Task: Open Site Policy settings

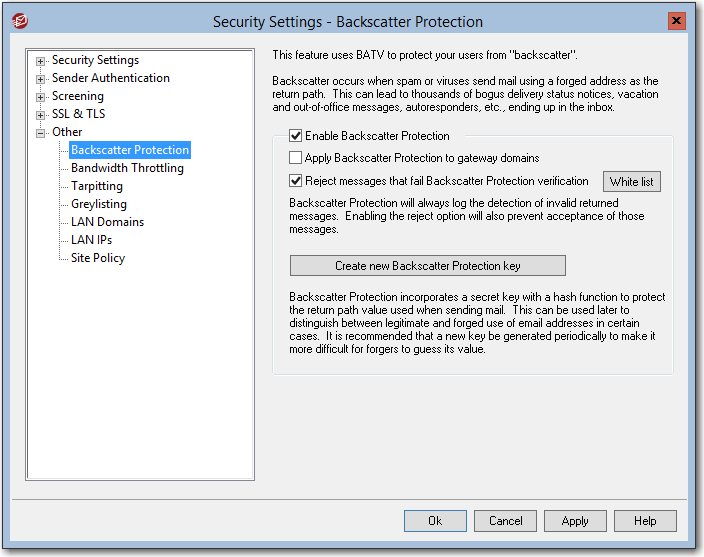Action: [98, 258]
